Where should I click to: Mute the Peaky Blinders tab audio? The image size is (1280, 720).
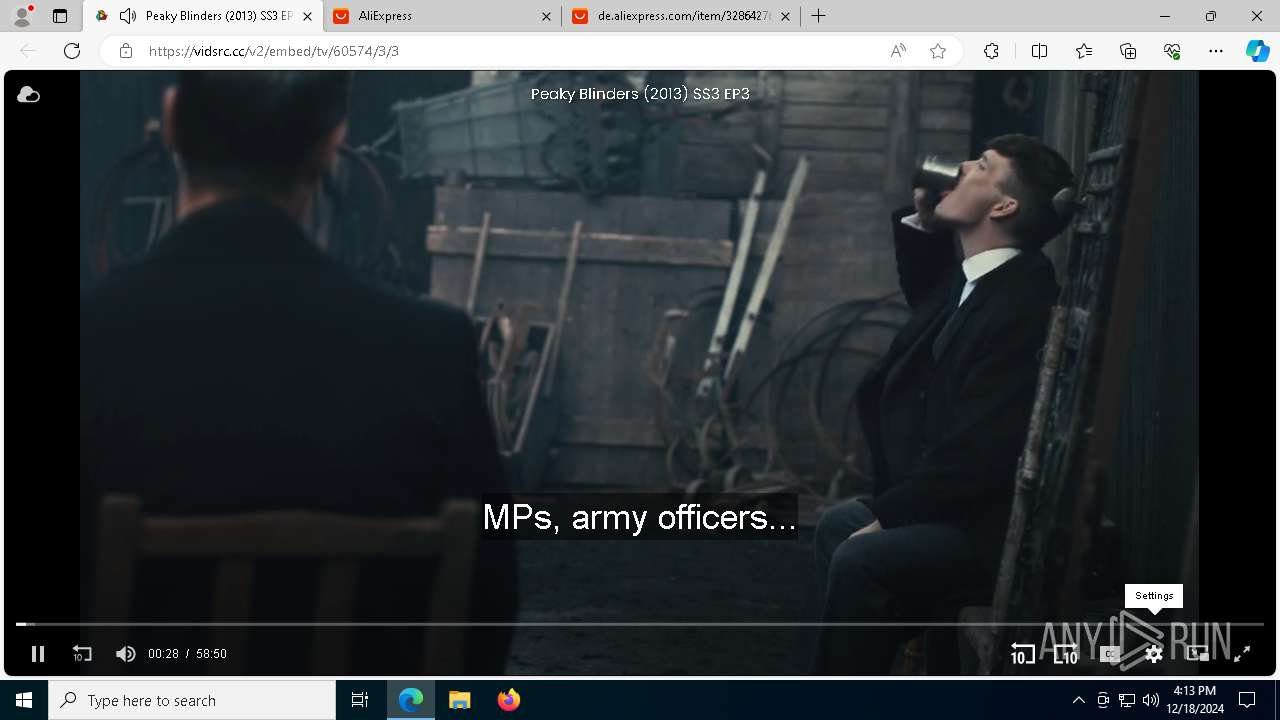coord(127,16)
